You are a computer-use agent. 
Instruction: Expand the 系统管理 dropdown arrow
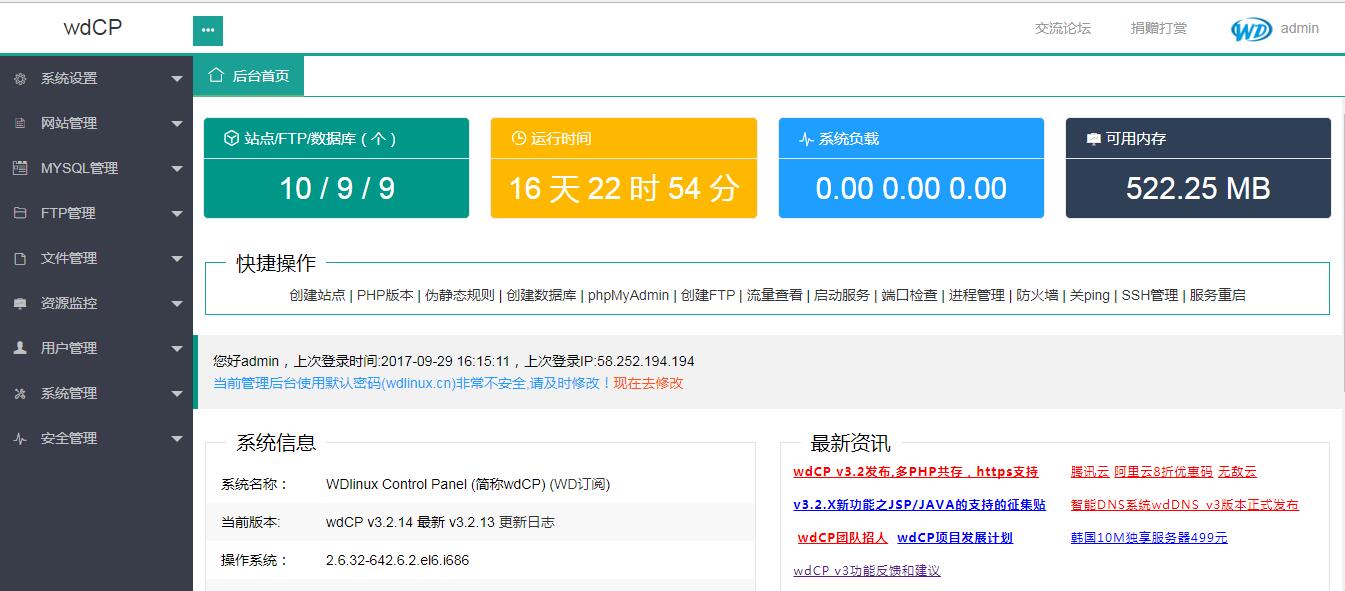tap(177, 394)
